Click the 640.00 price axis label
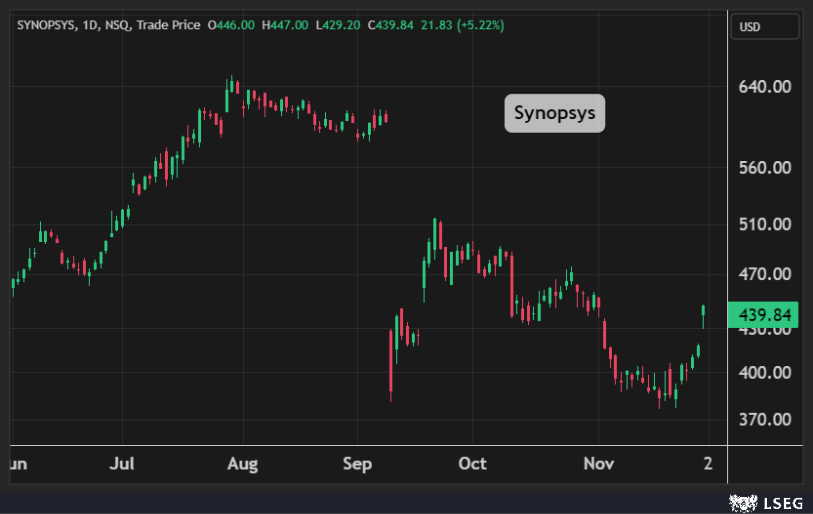This screenshot has width=813, height=514. click(764, 87)
